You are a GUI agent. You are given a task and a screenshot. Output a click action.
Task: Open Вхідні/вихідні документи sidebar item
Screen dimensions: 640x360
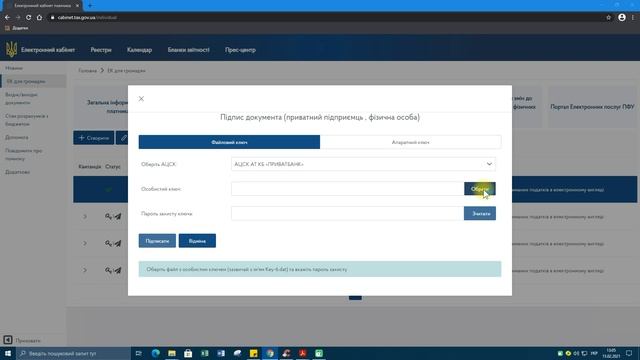click(x=21, y=99)
